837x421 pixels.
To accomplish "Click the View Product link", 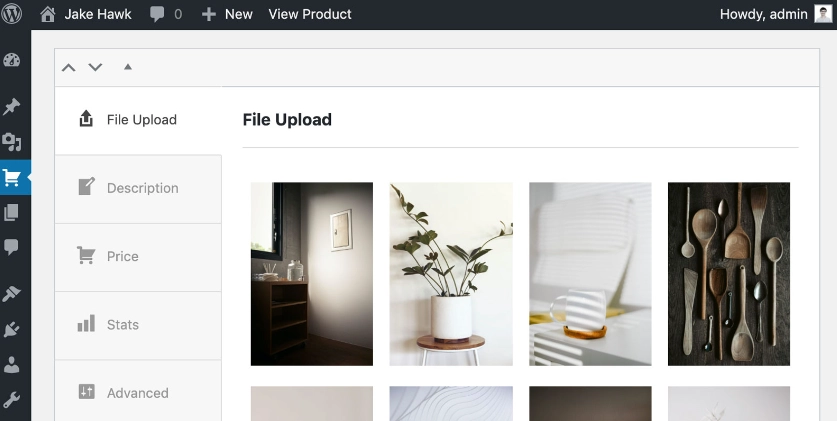I will (x=310, y=14).
